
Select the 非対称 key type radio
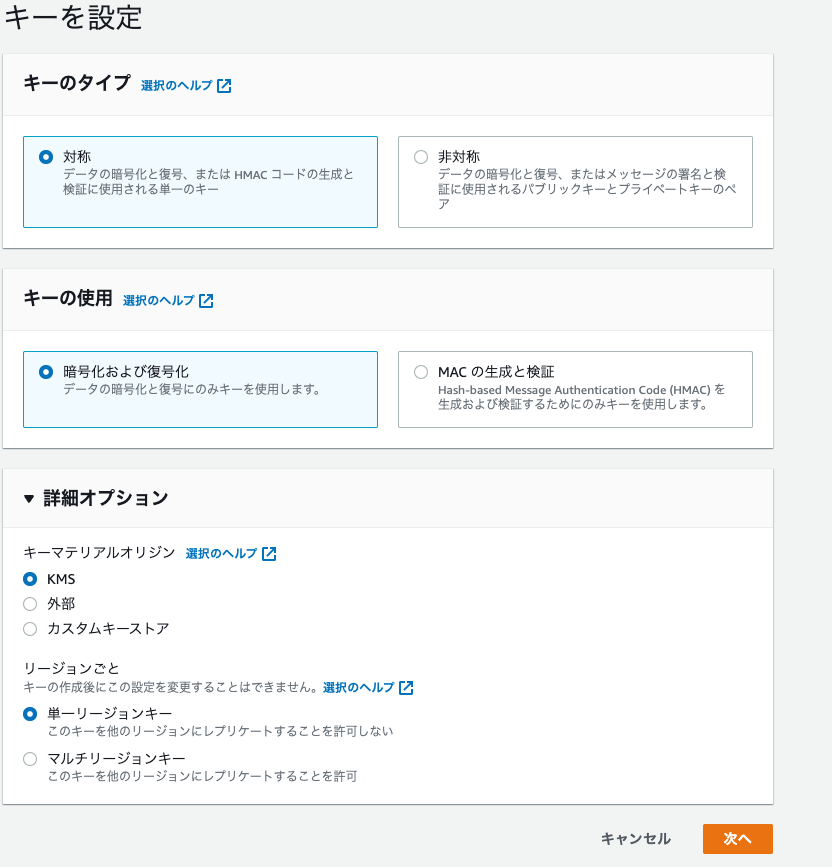point(420,157)
